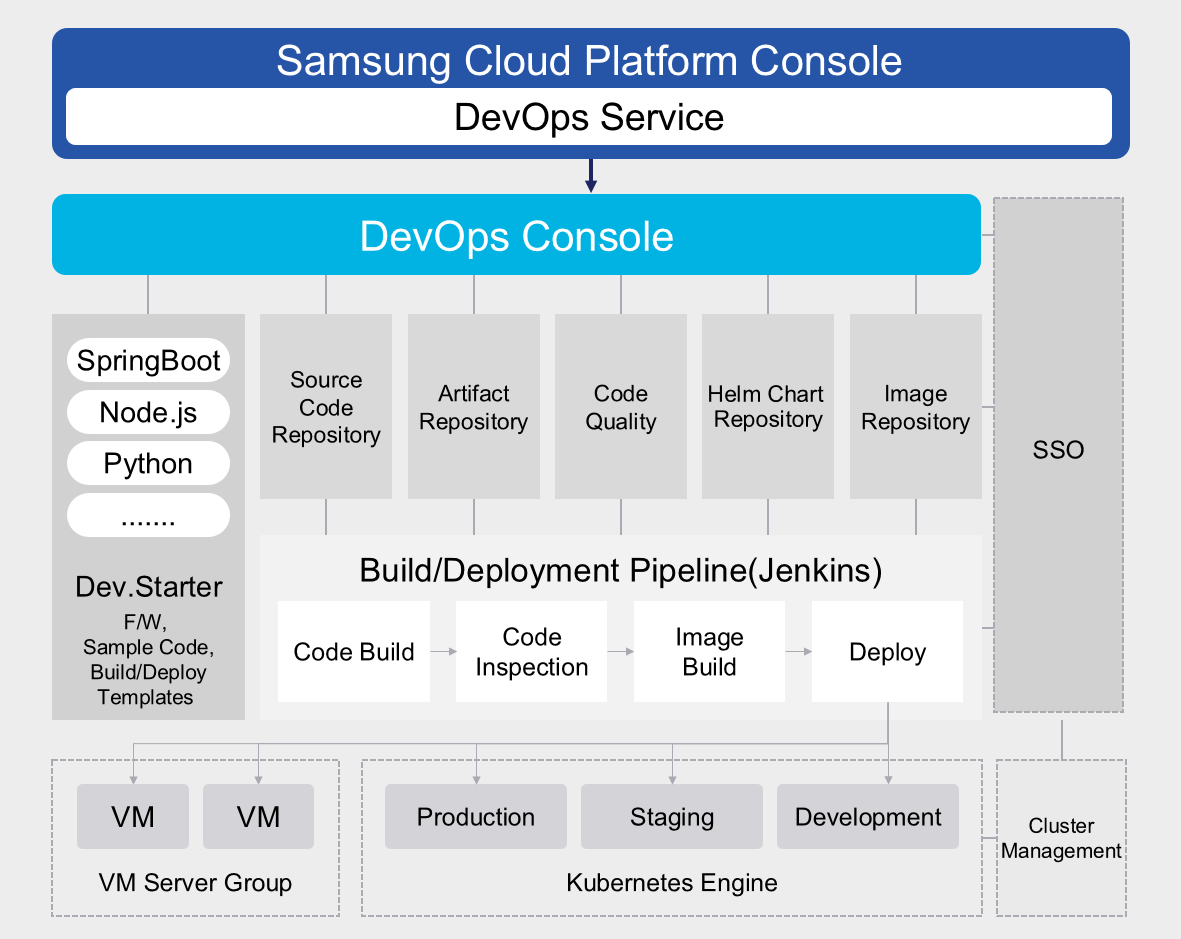Click the Samsung Cloud Platform Console title

click(x=589, y=61)
